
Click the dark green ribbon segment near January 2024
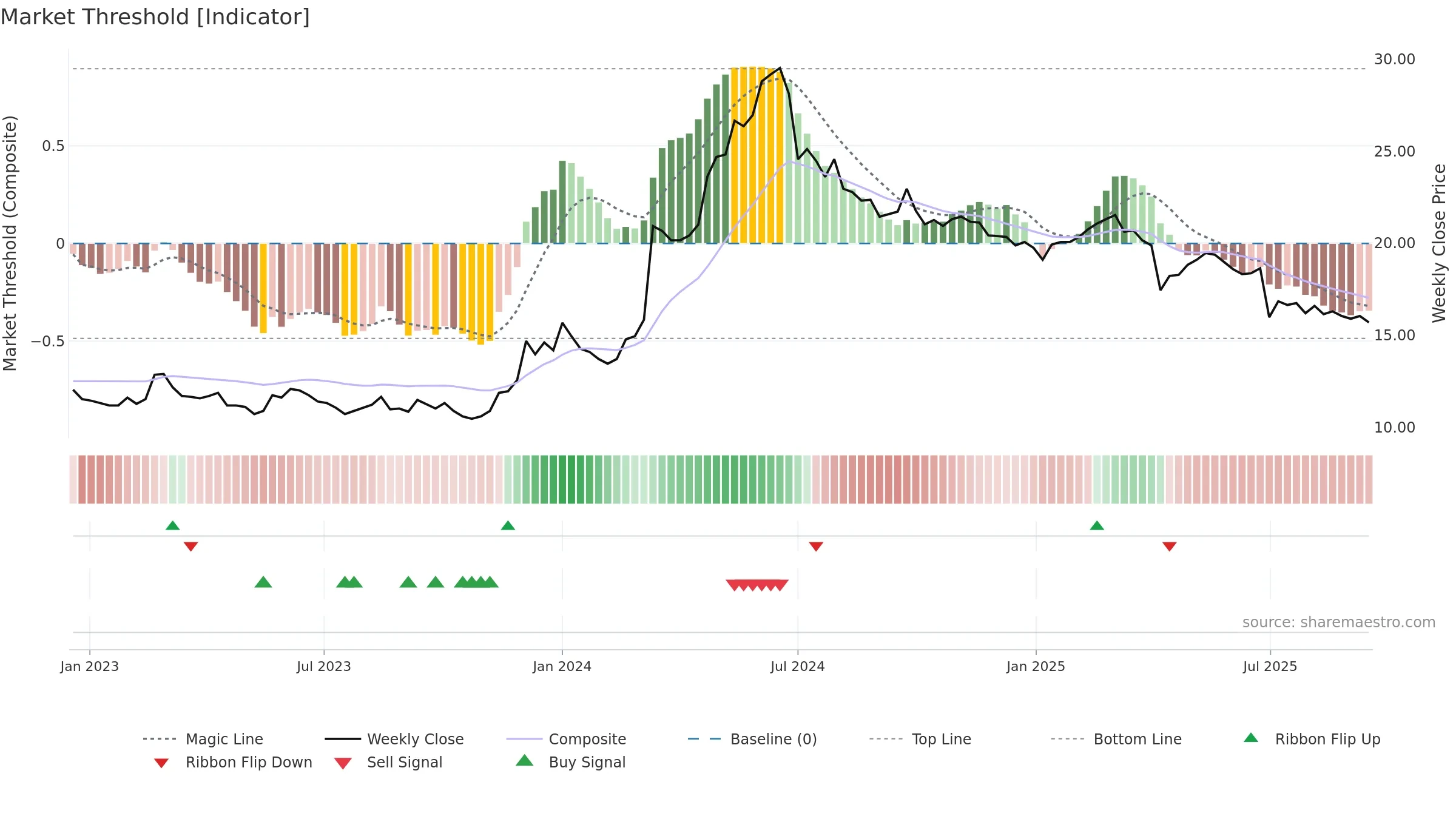(562, 479)
